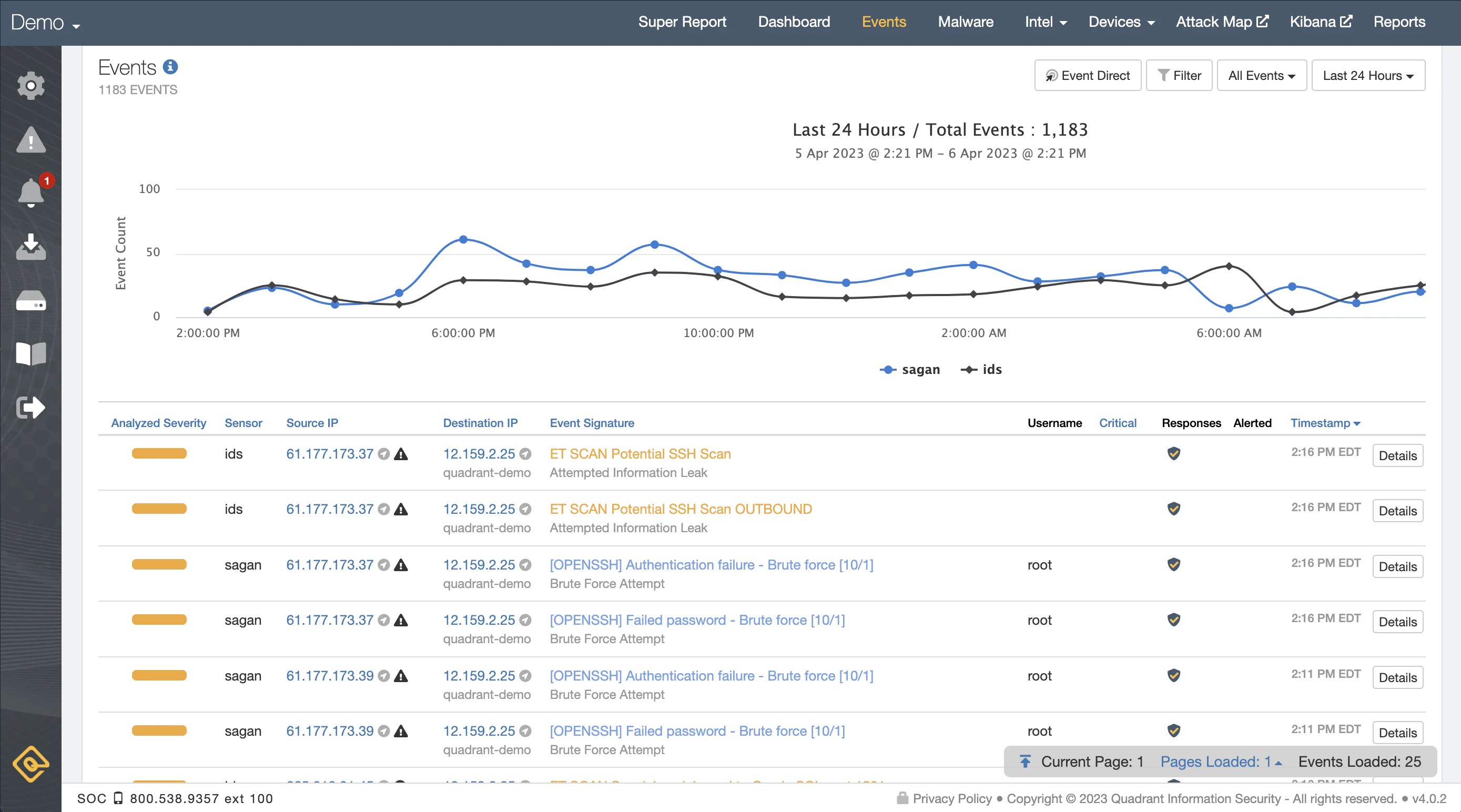The width and height of the screenshot is (1461, 812).
Task: Open the Super Report page
Action: (682, 22)
